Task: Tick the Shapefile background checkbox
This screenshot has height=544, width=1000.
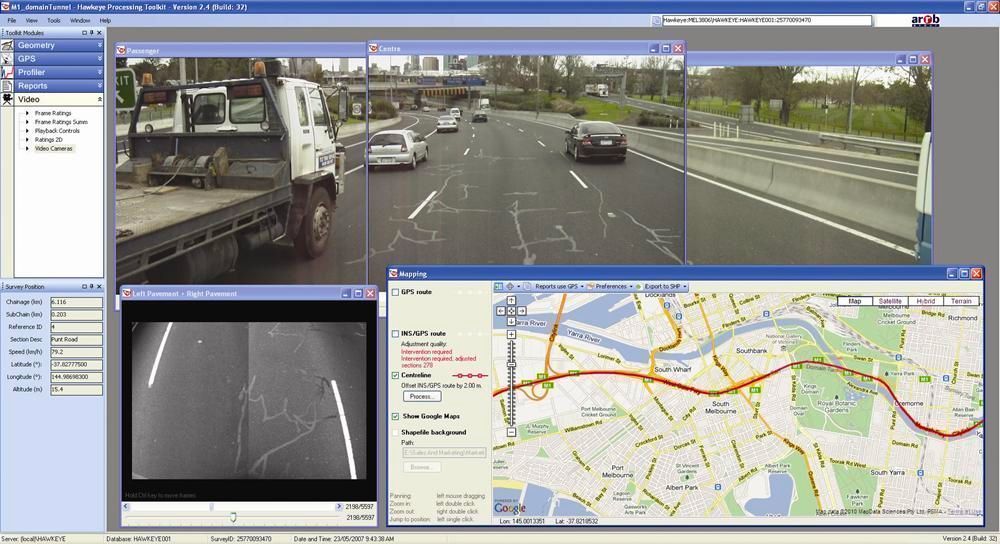Action: [395, 432]
